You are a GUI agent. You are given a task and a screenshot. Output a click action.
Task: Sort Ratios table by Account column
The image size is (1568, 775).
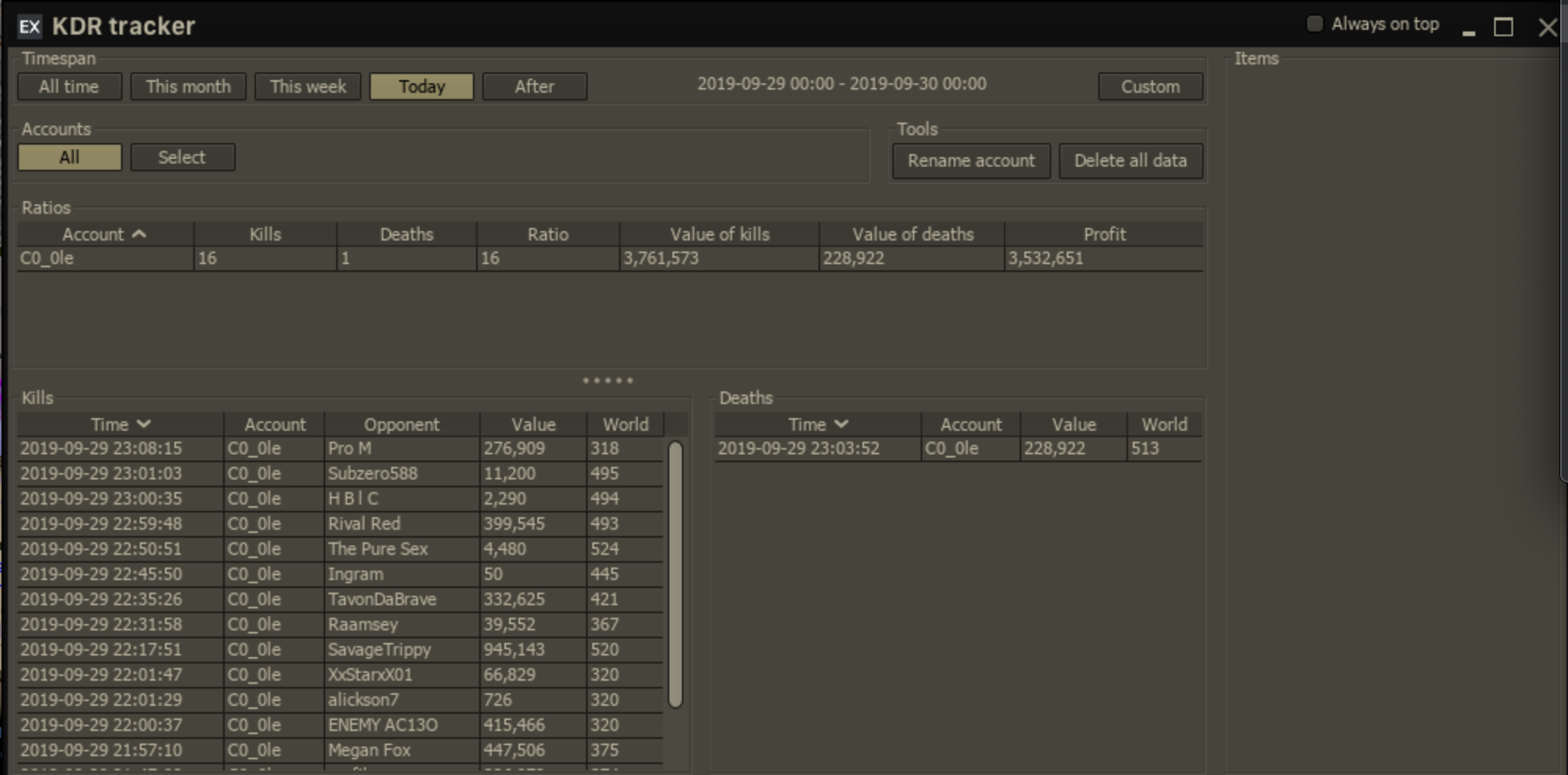[x=105, y=234]
